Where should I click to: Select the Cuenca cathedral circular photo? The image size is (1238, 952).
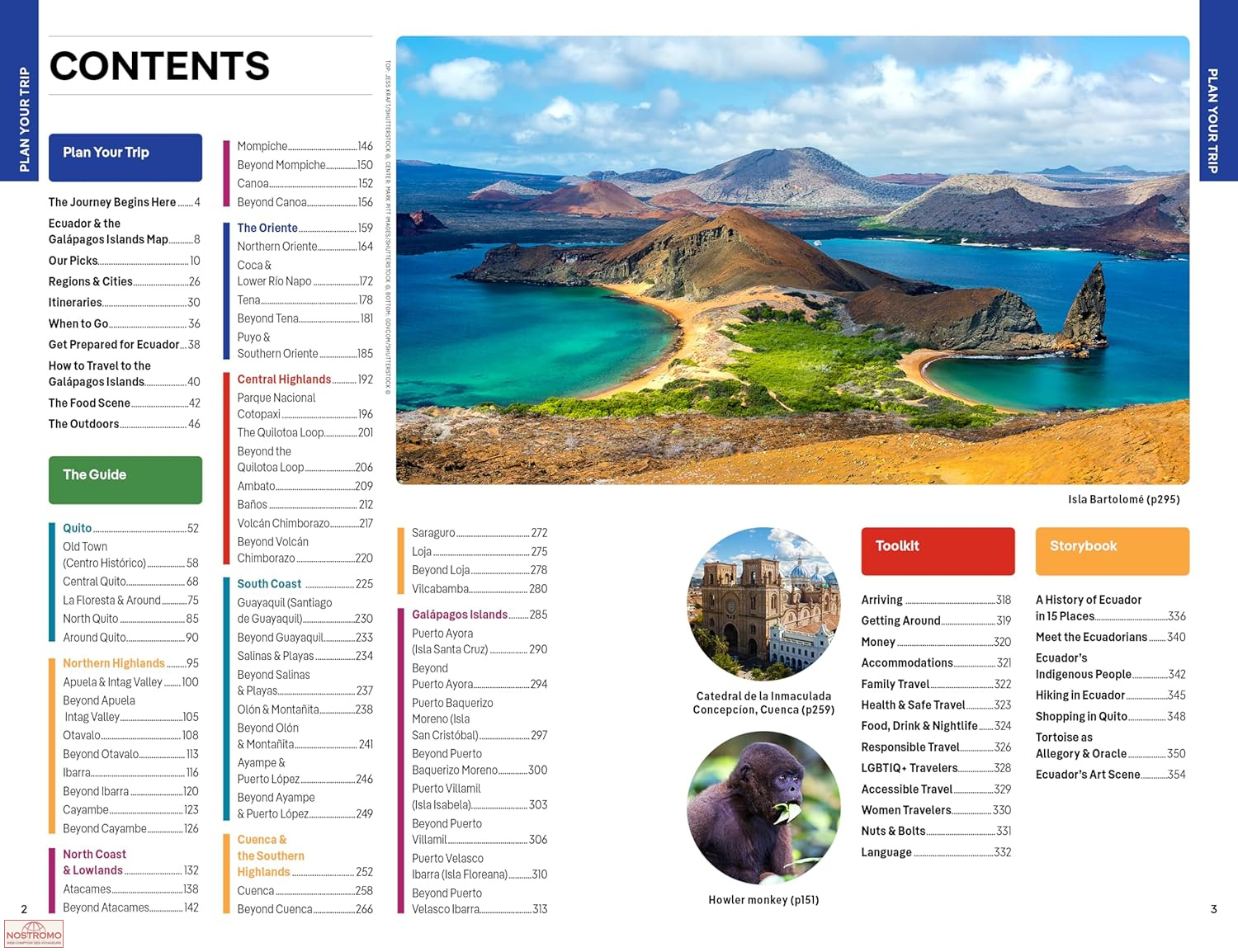(763, 604)
